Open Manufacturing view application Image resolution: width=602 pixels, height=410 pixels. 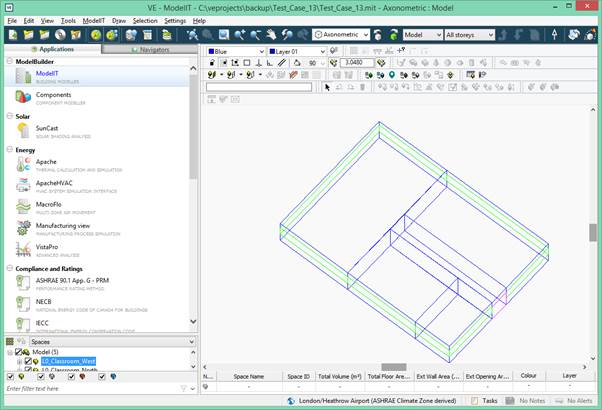coord(62,225)
